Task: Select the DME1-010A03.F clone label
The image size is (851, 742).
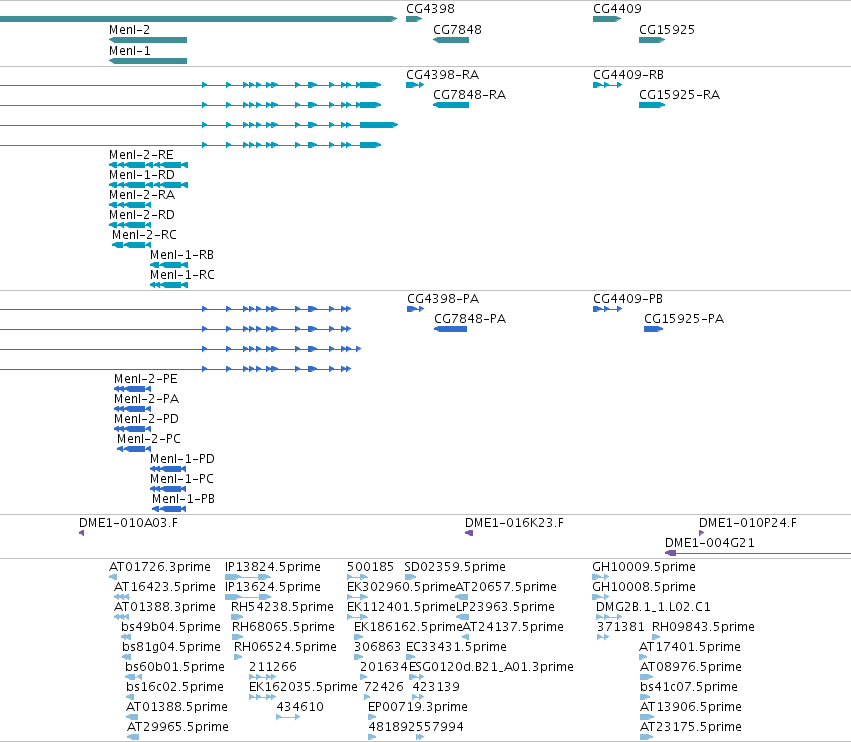Action: pos(128,523)
